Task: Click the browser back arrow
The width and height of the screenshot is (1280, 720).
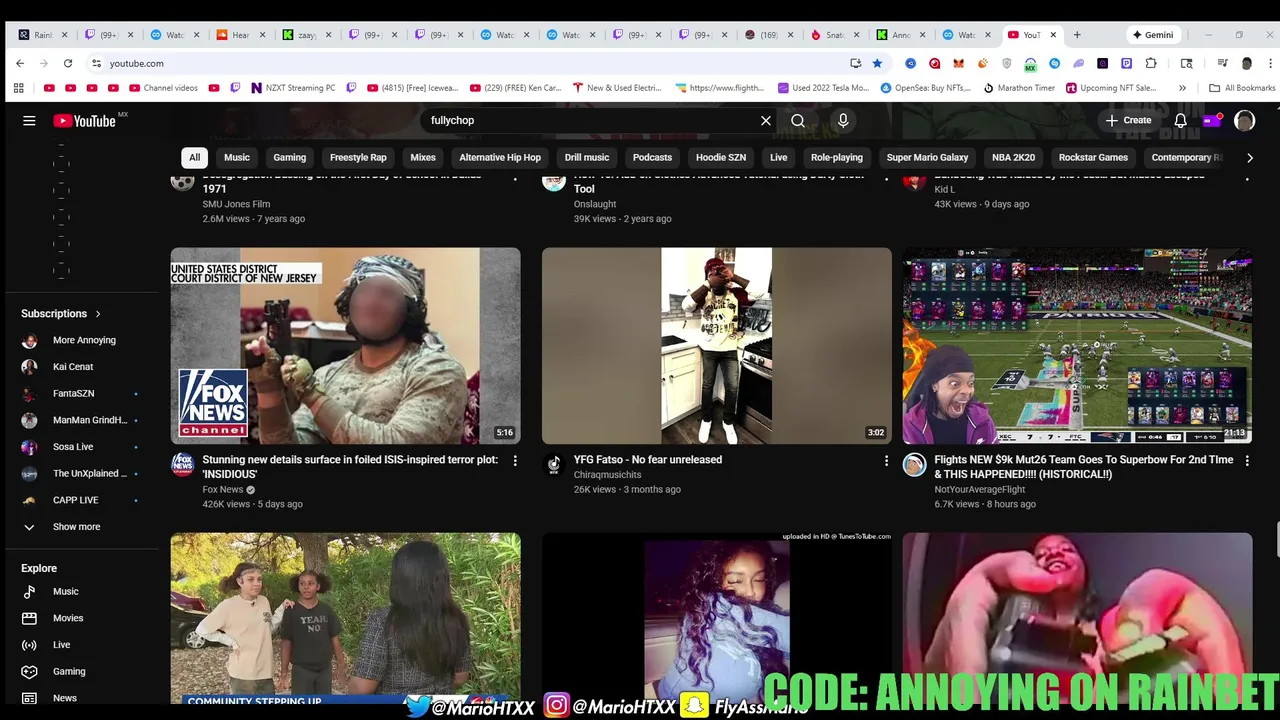Action: click(20, 63)
